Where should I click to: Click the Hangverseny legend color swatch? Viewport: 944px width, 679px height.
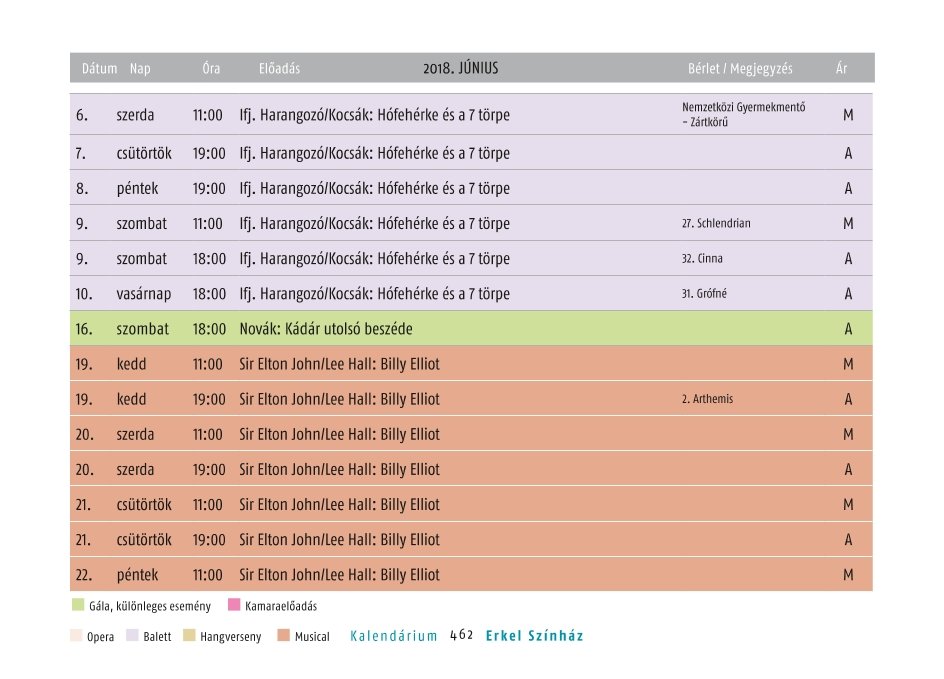click(189, 636)
